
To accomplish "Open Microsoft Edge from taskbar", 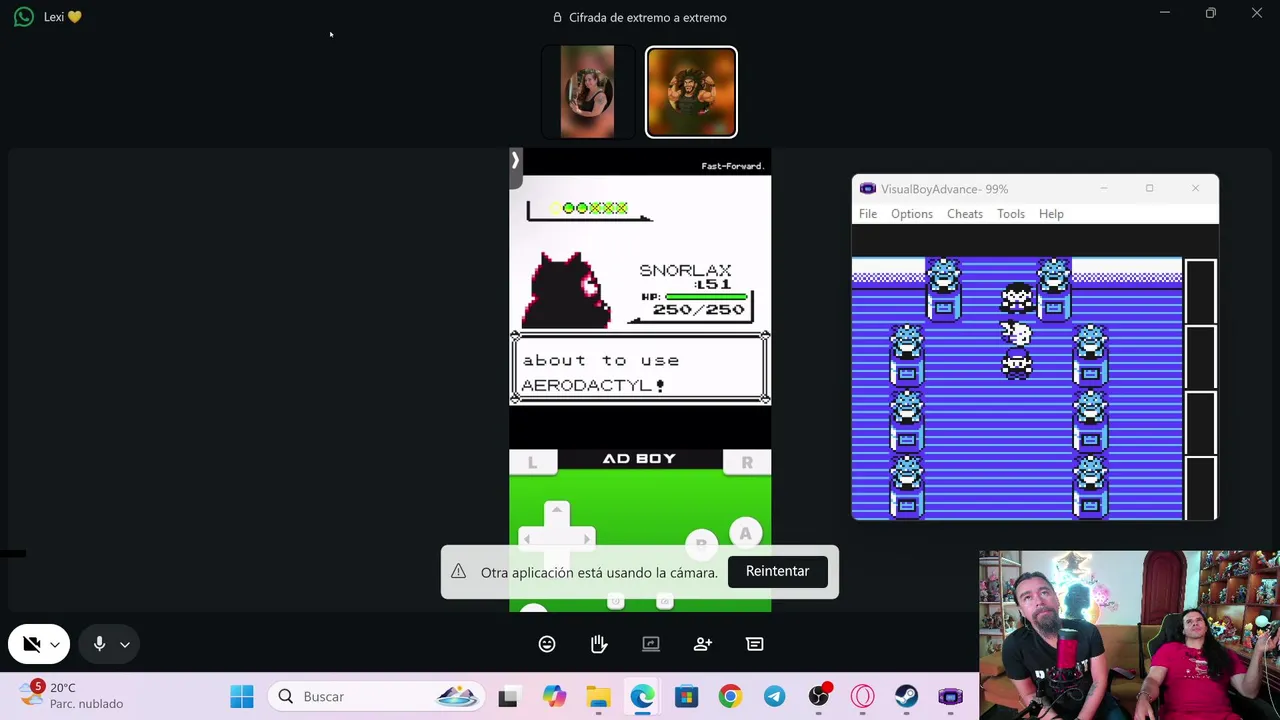I will coord(642,696).
